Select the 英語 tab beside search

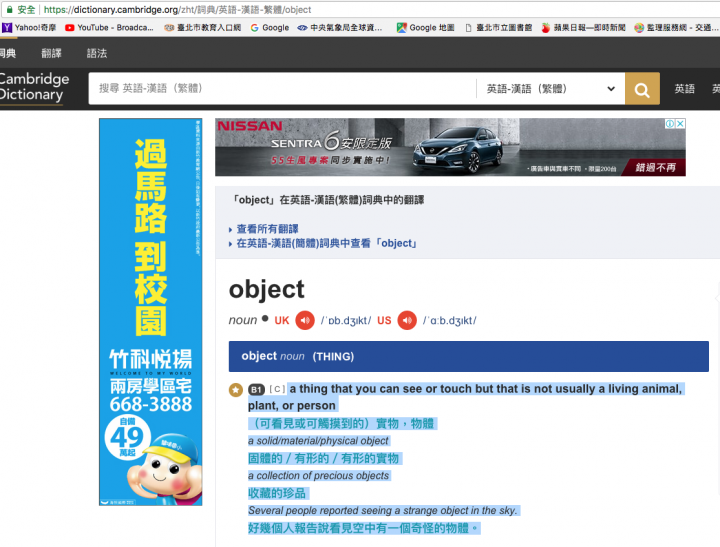[x=684, y=89]
